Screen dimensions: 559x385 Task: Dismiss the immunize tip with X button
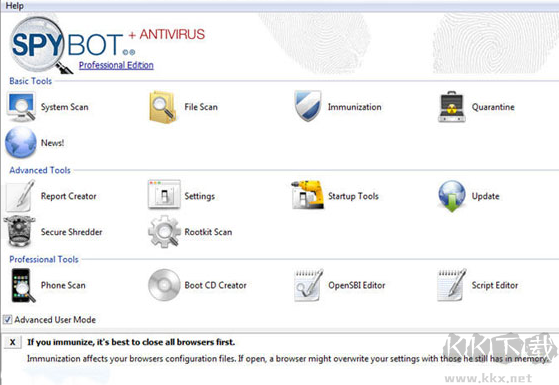click(x=12, y=342)
